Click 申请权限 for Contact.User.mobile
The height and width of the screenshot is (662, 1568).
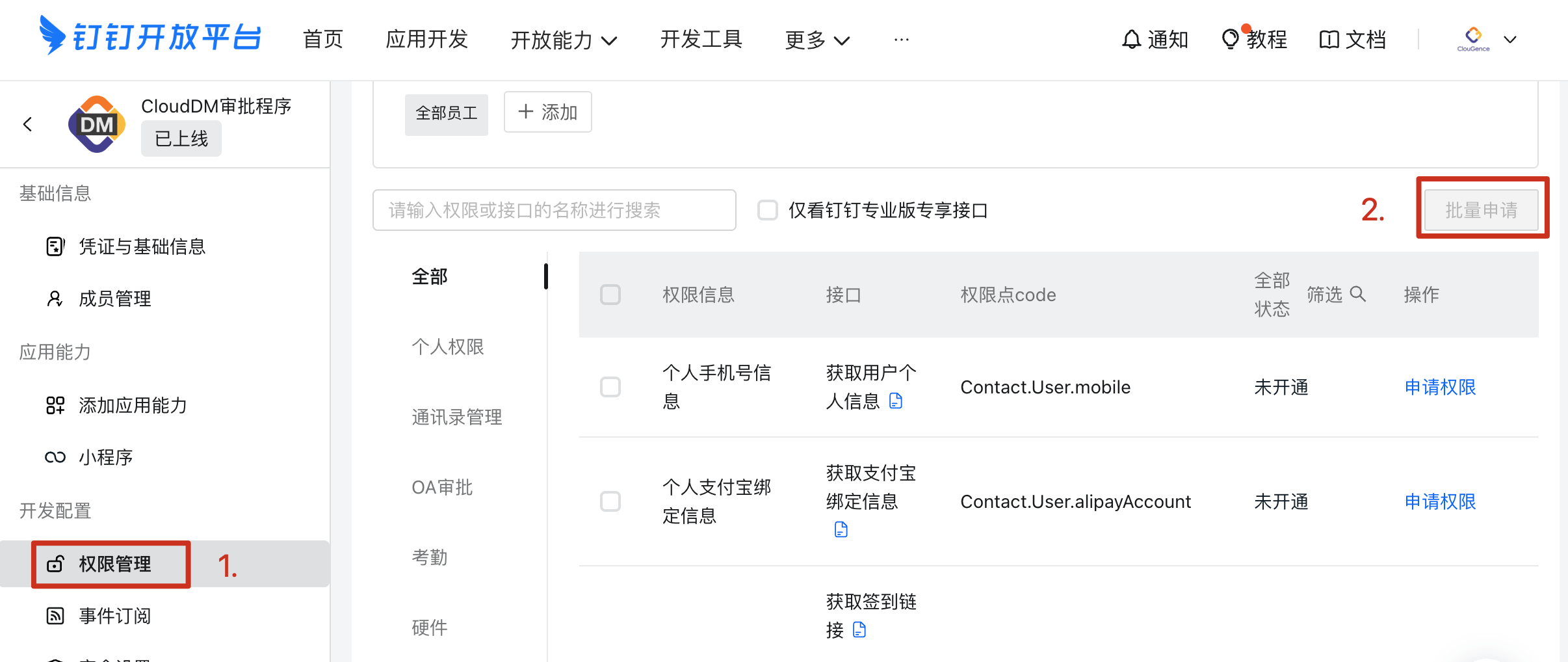point(1440,387)
